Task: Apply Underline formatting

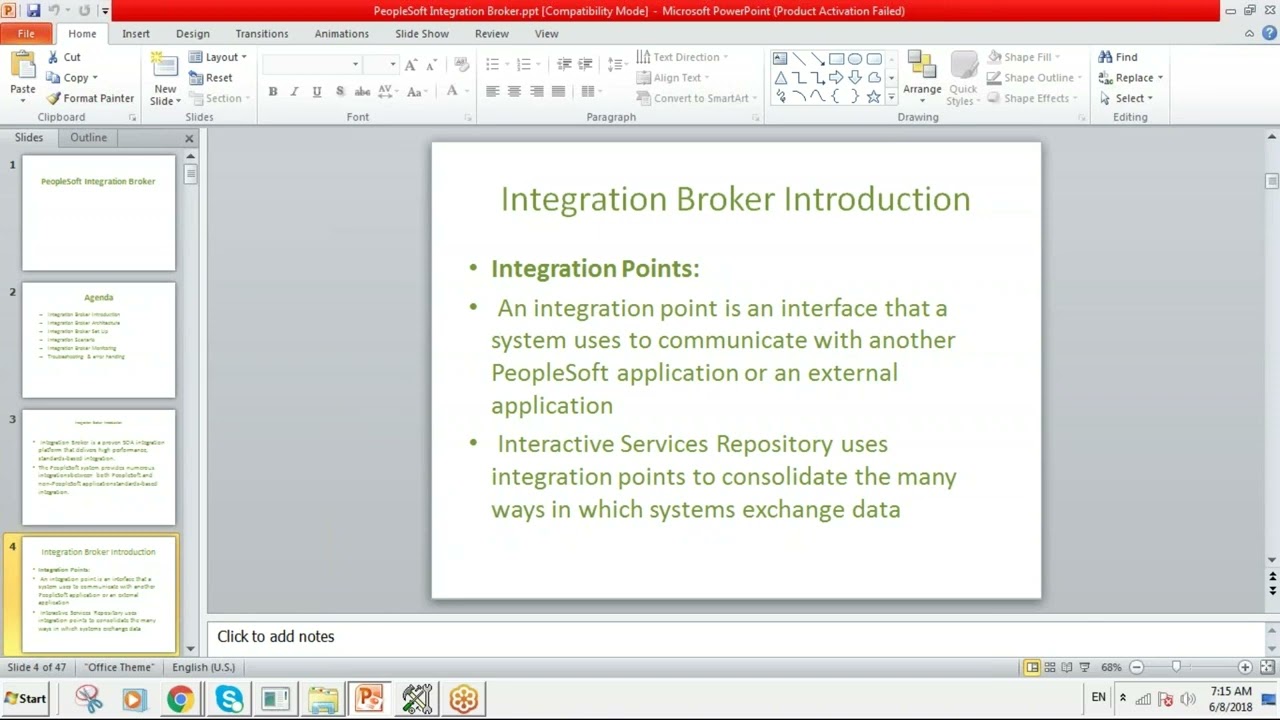Action: click(x=317, y=91)
